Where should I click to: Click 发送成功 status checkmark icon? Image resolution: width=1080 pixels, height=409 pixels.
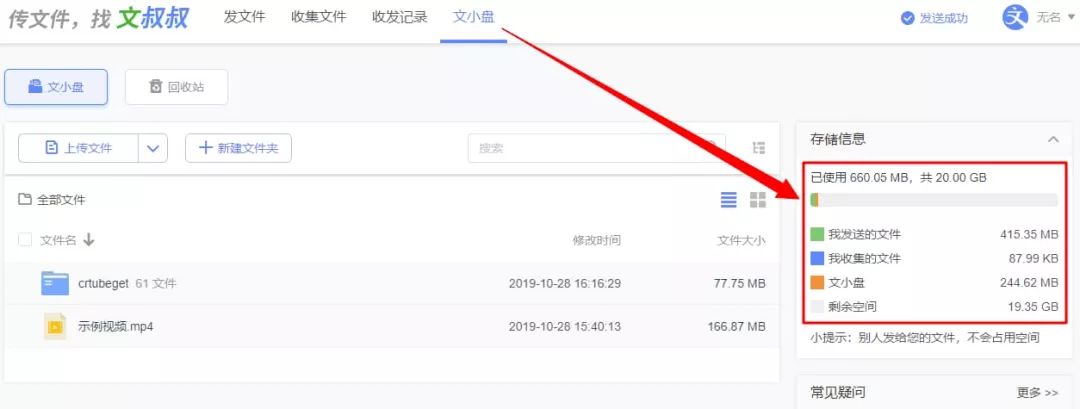[907, 18]
